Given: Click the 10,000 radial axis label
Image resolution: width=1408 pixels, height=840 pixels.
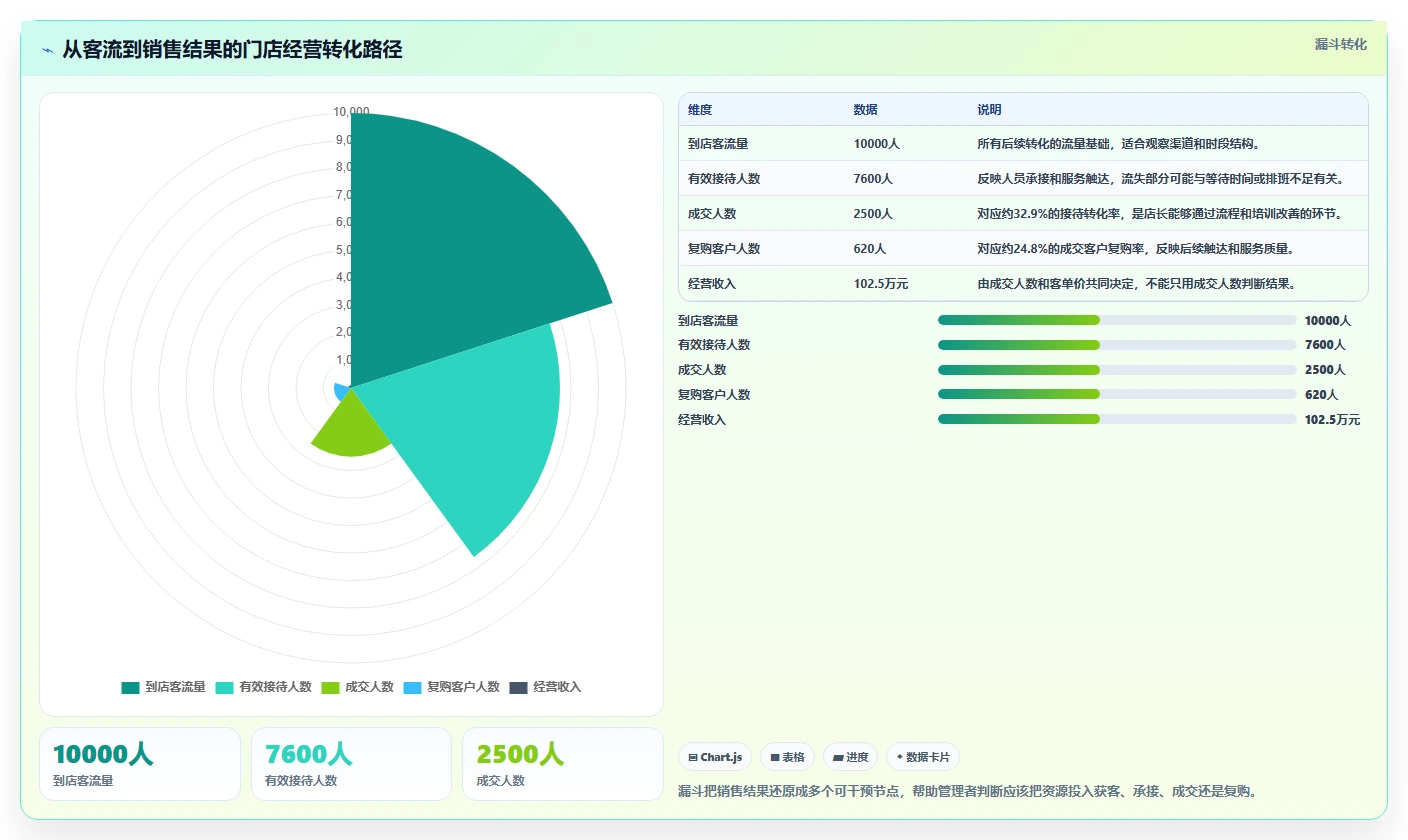Looking at the screenshot, I should 352,112.
